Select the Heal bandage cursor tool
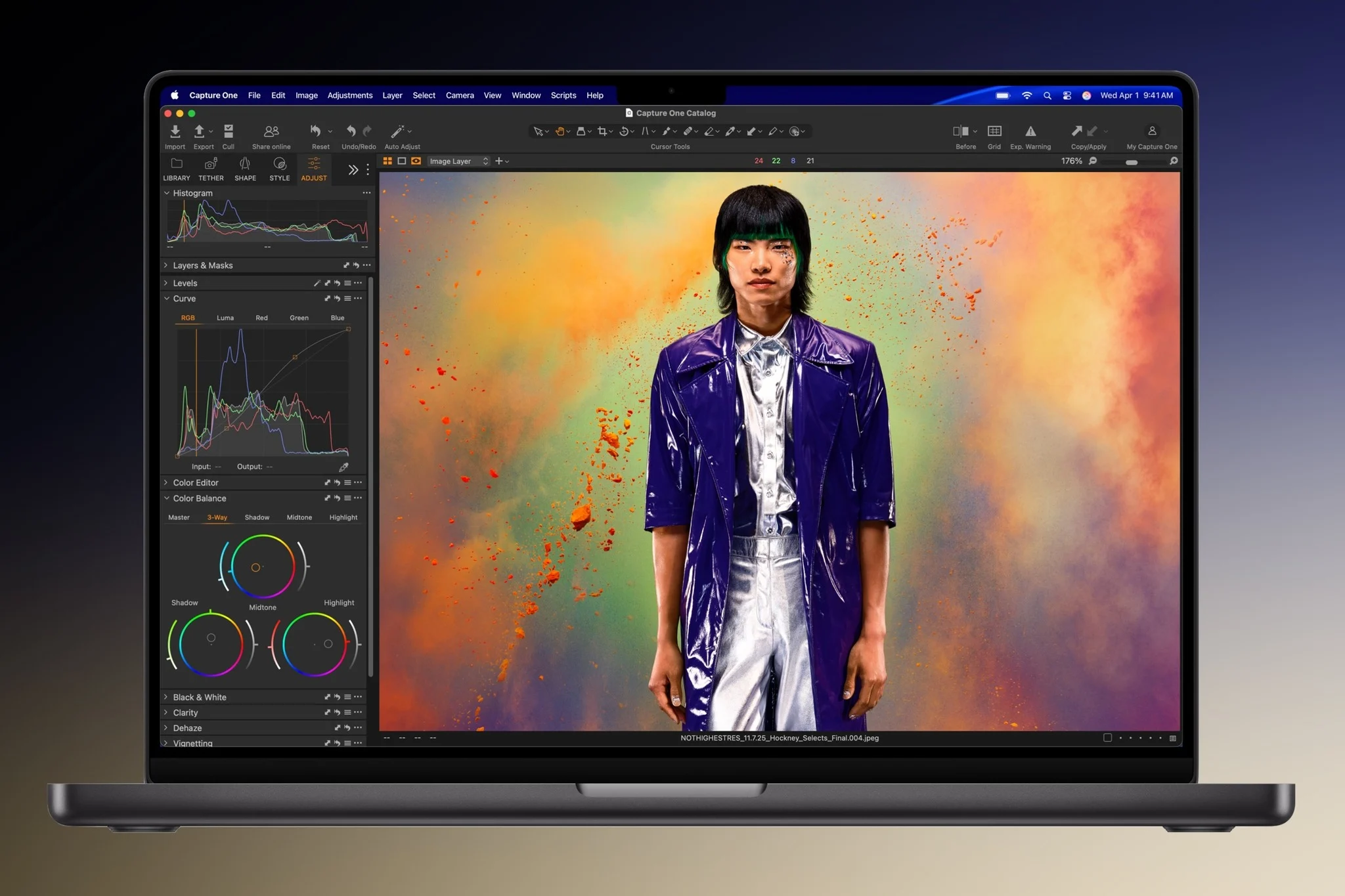The height and width of the screenshot is (896, 1345). coord(688,131)
